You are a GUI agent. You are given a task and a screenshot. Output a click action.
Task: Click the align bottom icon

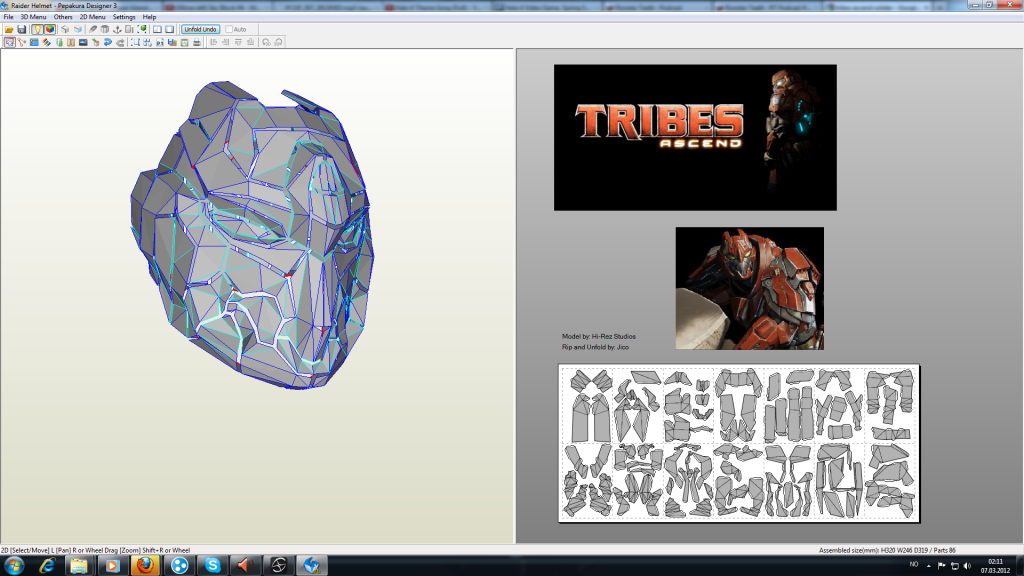[x=250, y=42]
